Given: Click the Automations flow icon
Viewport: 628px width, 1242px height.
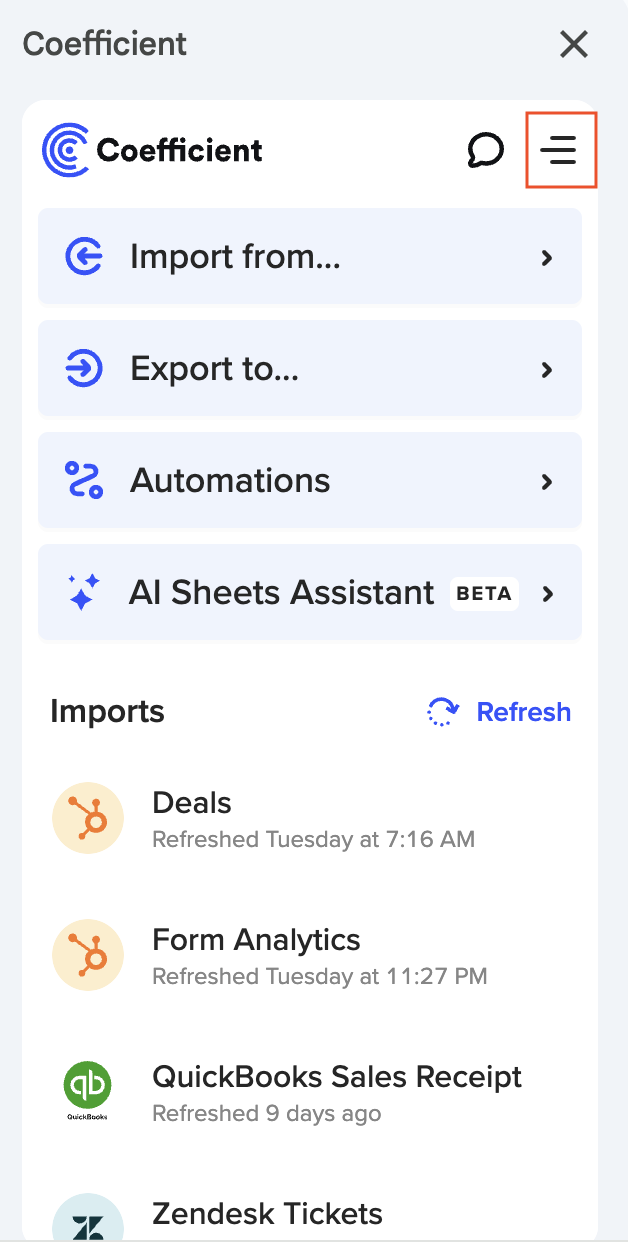Looking at the screenshot, I should coord(85,480).
